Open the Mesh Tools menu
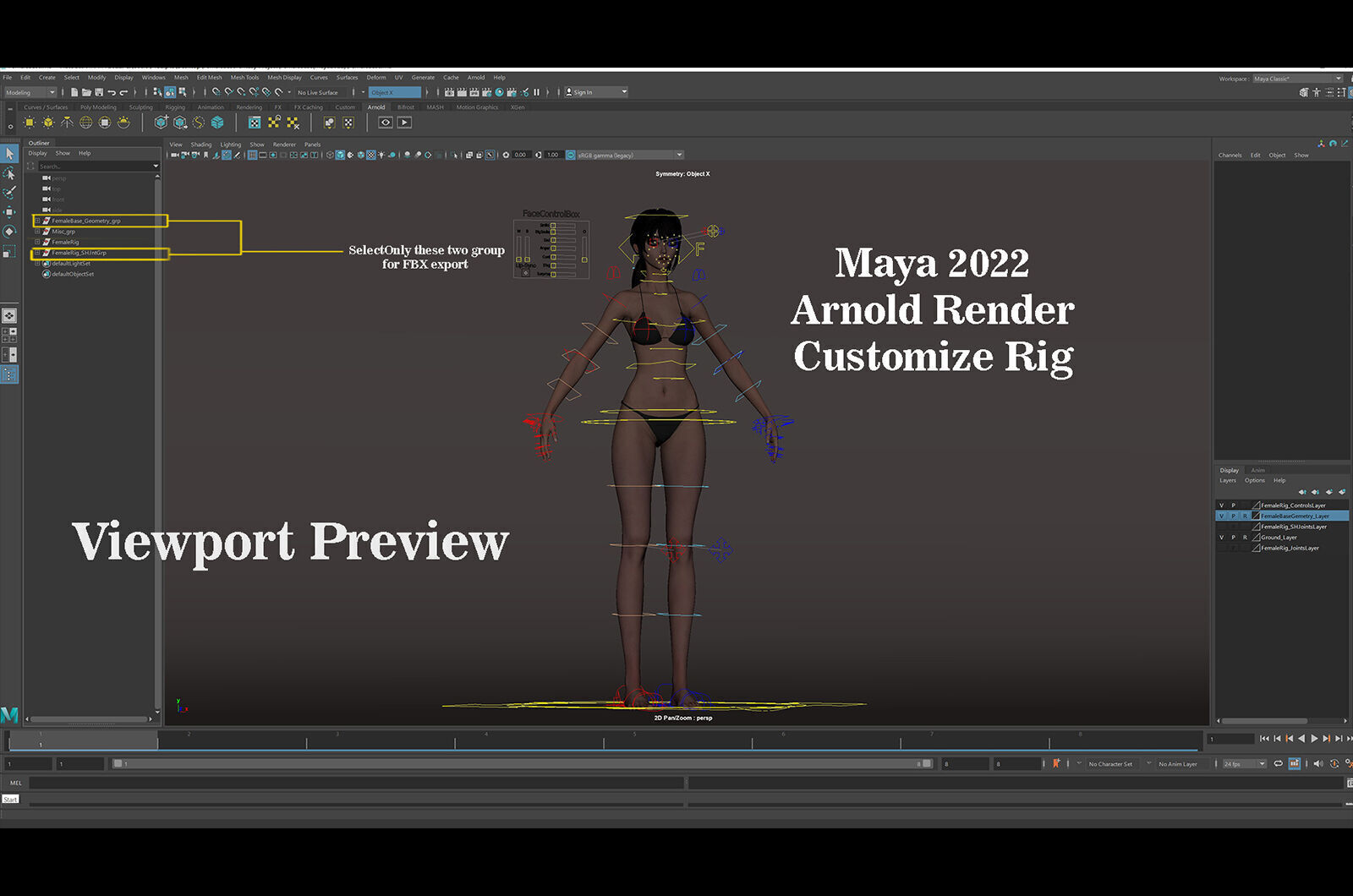1353x896 pixels. (x=244, y=78)
